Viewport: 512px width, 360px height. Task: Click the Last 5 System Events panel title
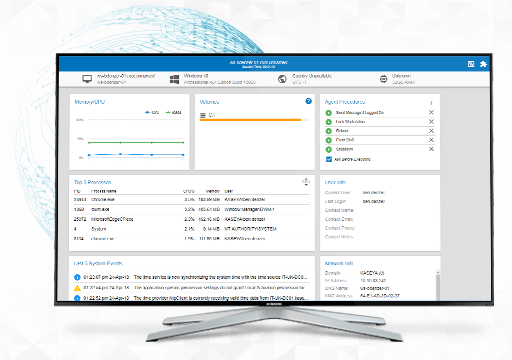pos(98,263)
